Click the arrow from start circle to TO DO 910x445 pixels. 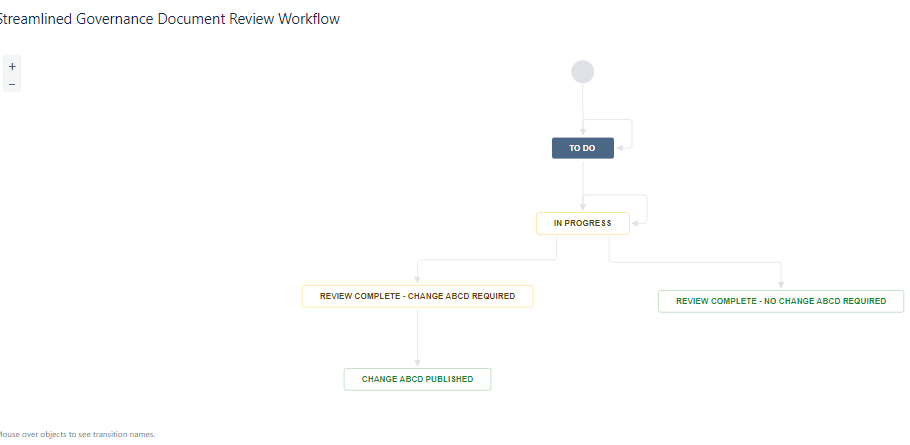click(x=582, y=110)
